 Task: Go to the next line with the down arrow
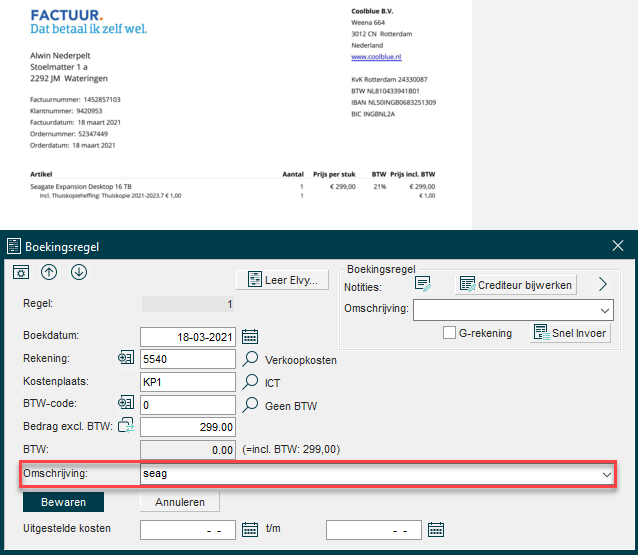pos(79,272)
